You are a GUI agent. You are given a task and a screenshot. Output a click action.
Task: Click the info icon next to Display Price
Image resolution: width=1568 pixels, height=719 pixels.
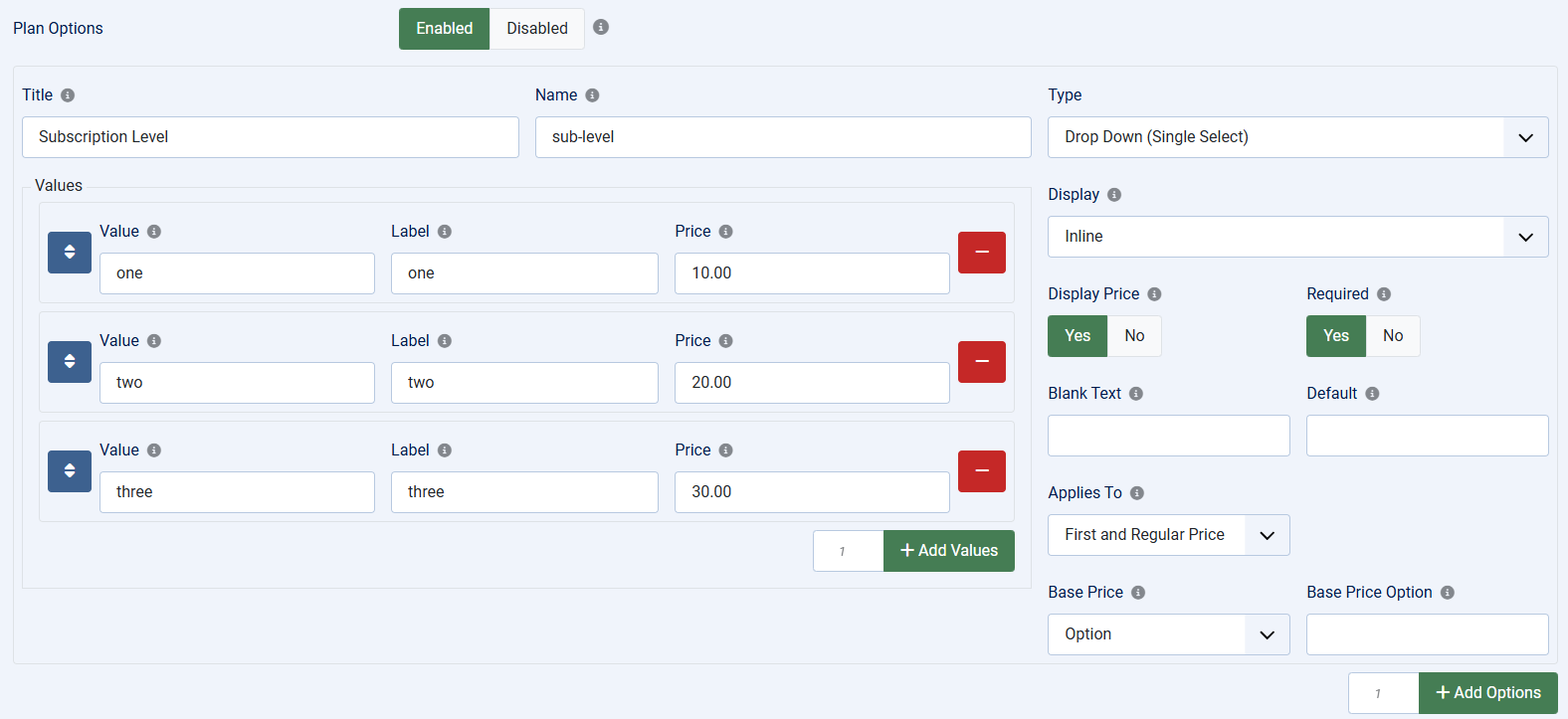pyautogui.click(x=1154, y=294)
